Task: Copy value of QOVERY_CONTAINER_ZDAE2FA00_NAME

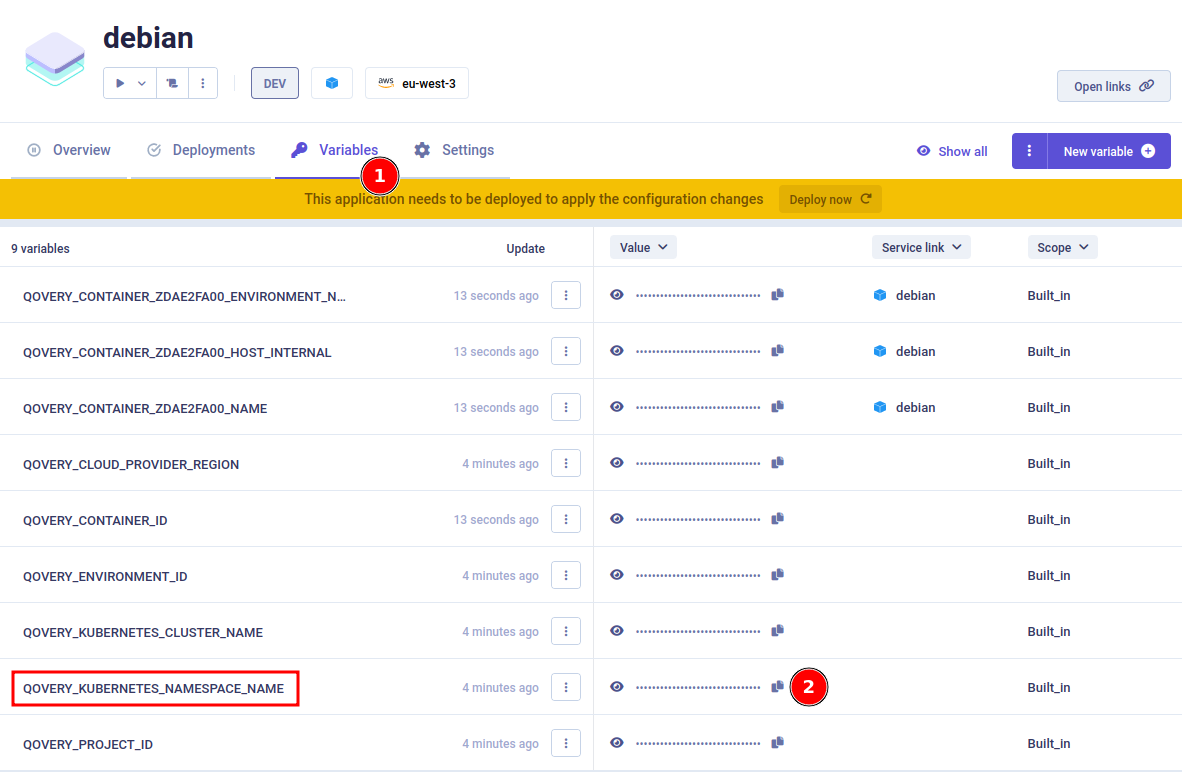Action: [x=778, y=406]
